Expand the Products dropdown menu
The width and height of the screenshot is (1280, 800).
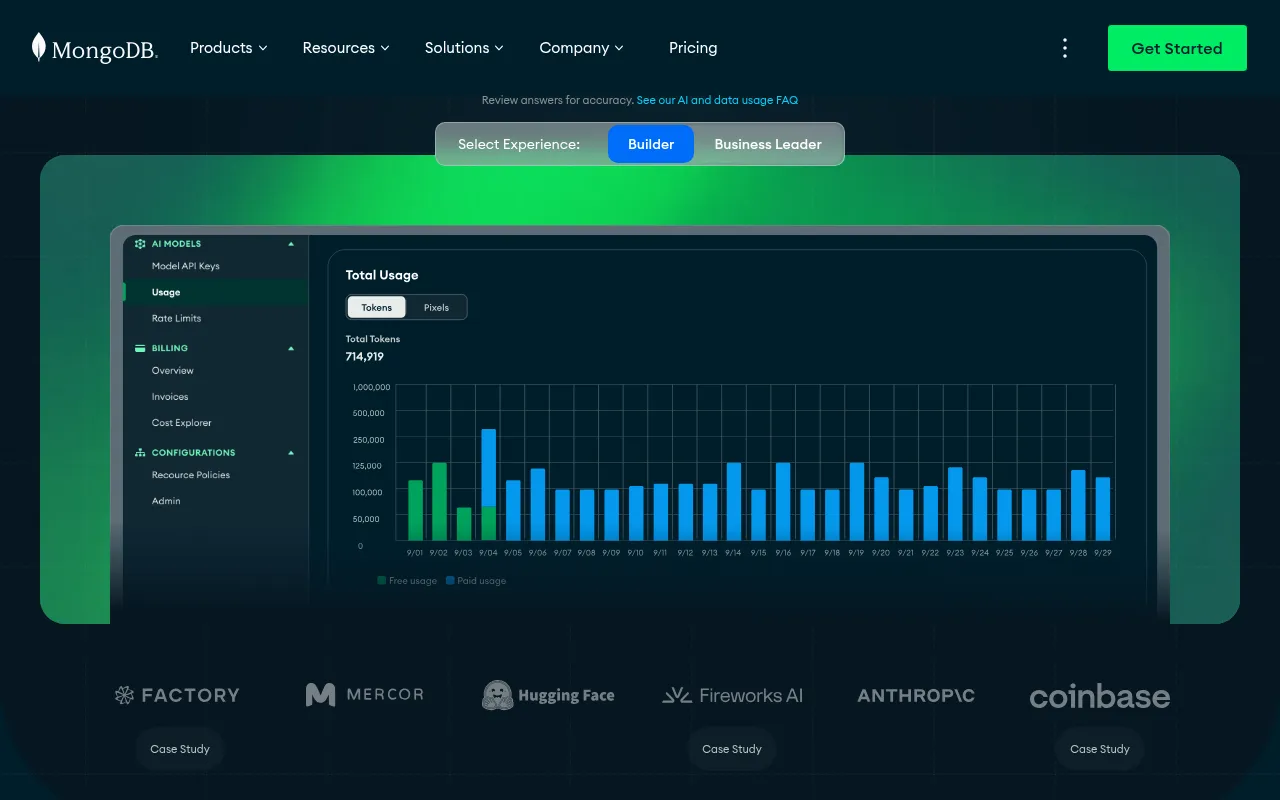tap(229, 48)
